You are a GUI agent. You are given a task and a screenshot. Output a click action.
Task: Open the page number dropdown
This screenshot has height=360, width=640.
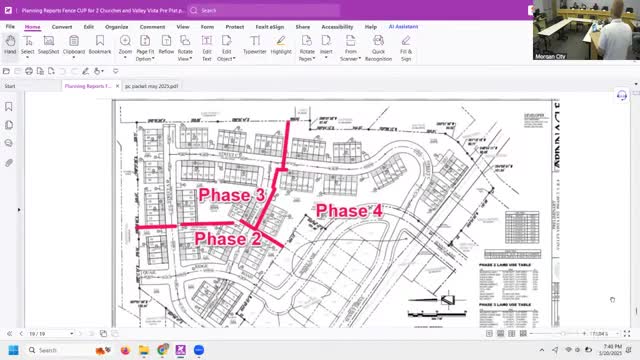(x=71, y=334)
